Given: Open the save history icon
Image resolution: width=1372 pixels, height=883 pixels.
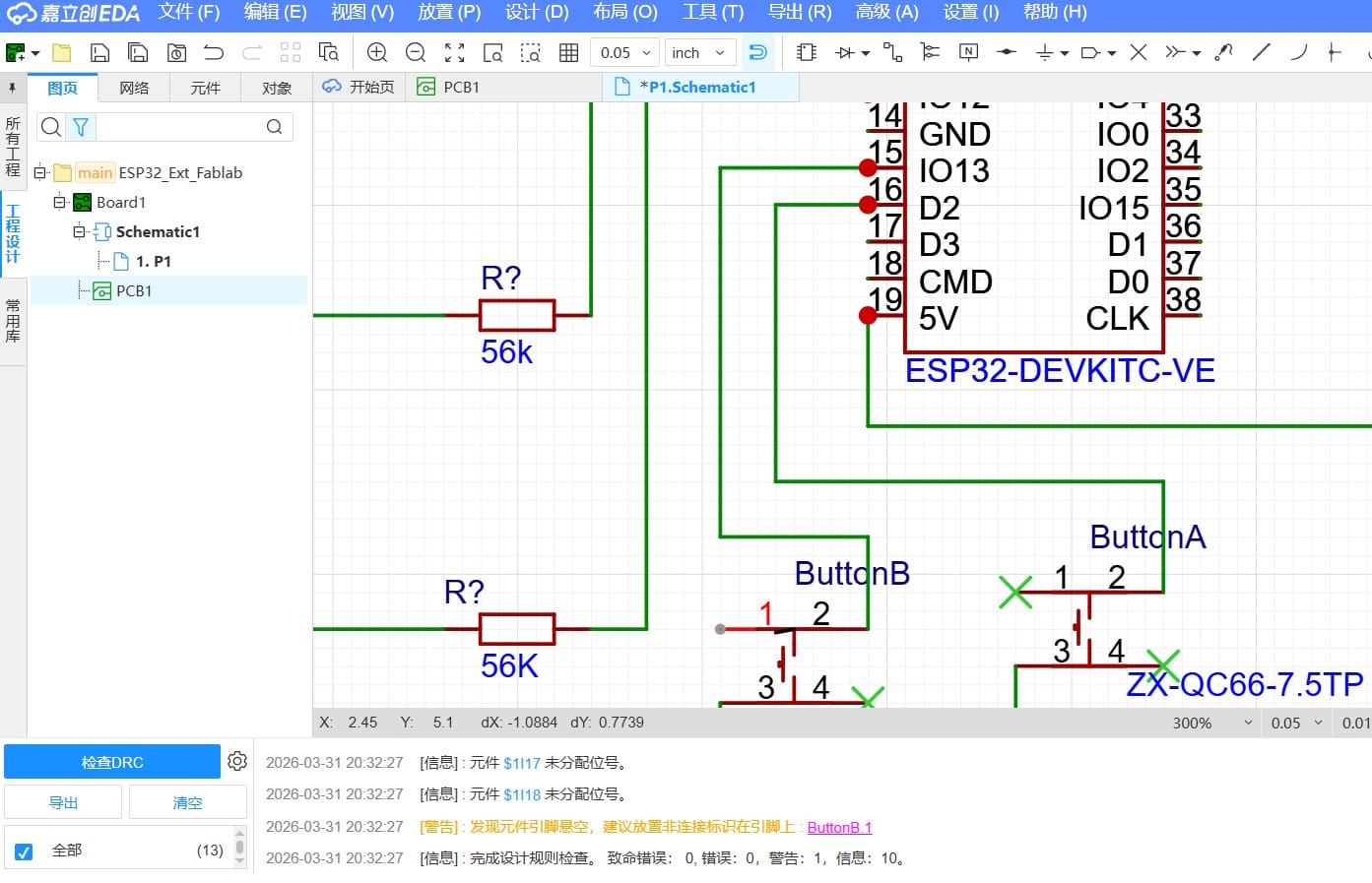Looking at the screenshot, I should [176, 53].
